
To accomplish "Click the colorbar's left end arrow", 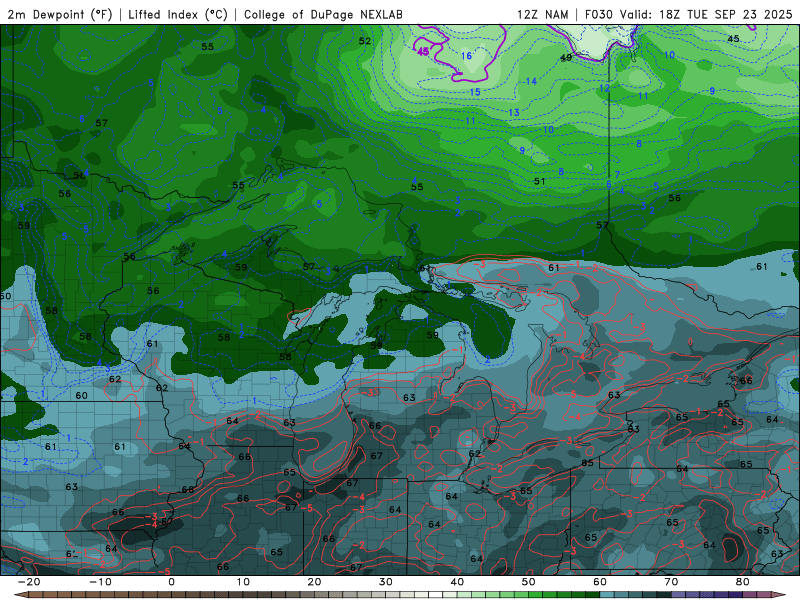I will (20, 595).
